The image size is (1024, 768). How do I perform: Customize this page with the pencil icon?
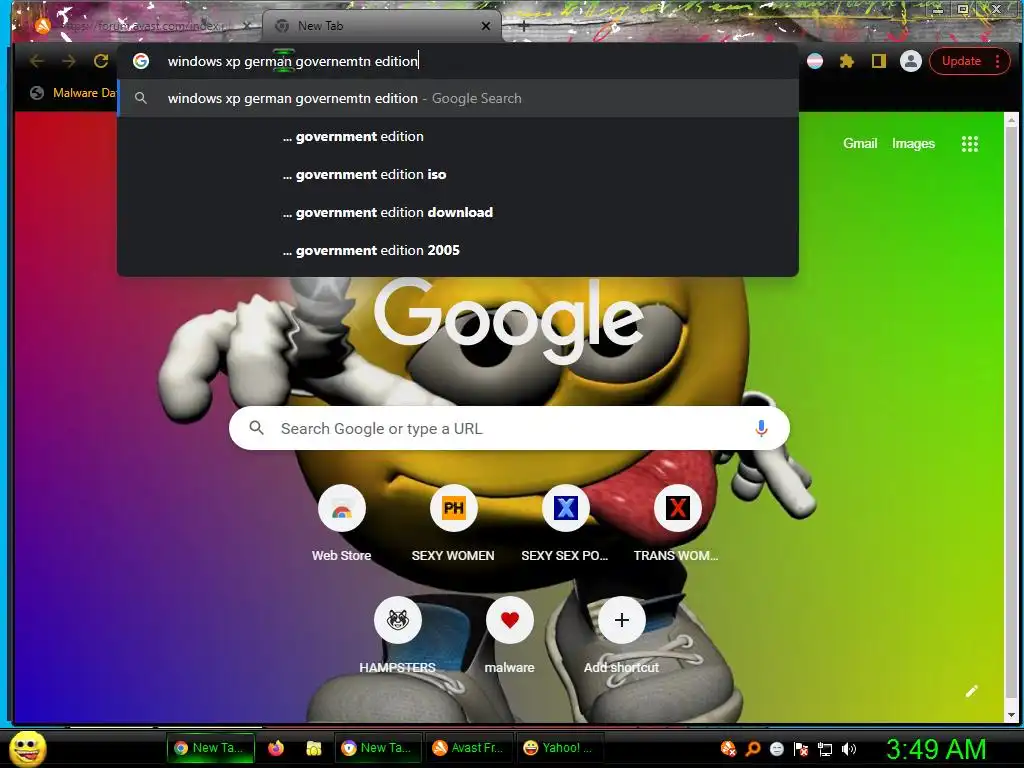(972, 691)
